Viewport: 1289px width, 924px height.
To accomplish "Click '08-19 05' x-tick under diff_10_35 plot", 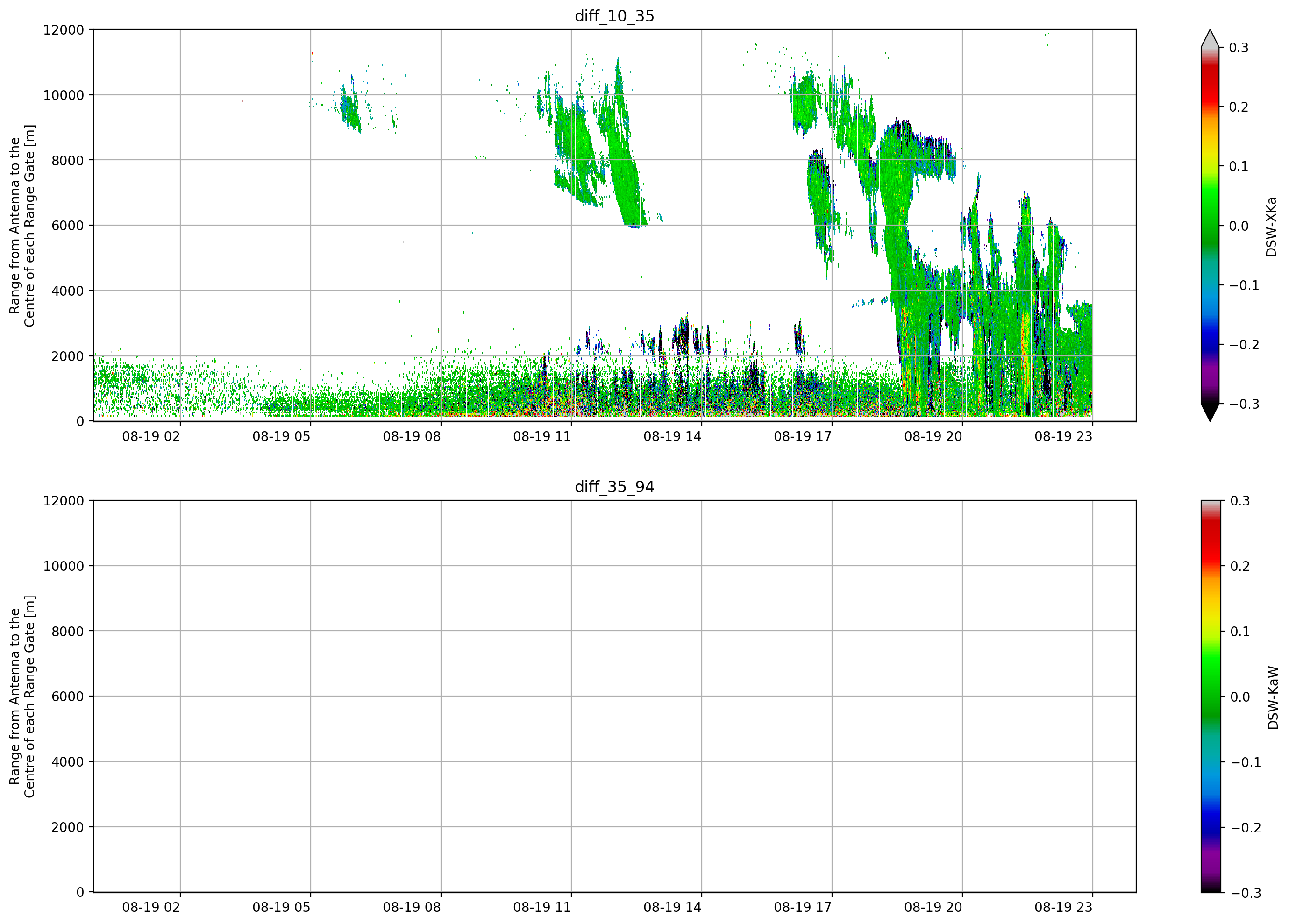I will 281,436.
